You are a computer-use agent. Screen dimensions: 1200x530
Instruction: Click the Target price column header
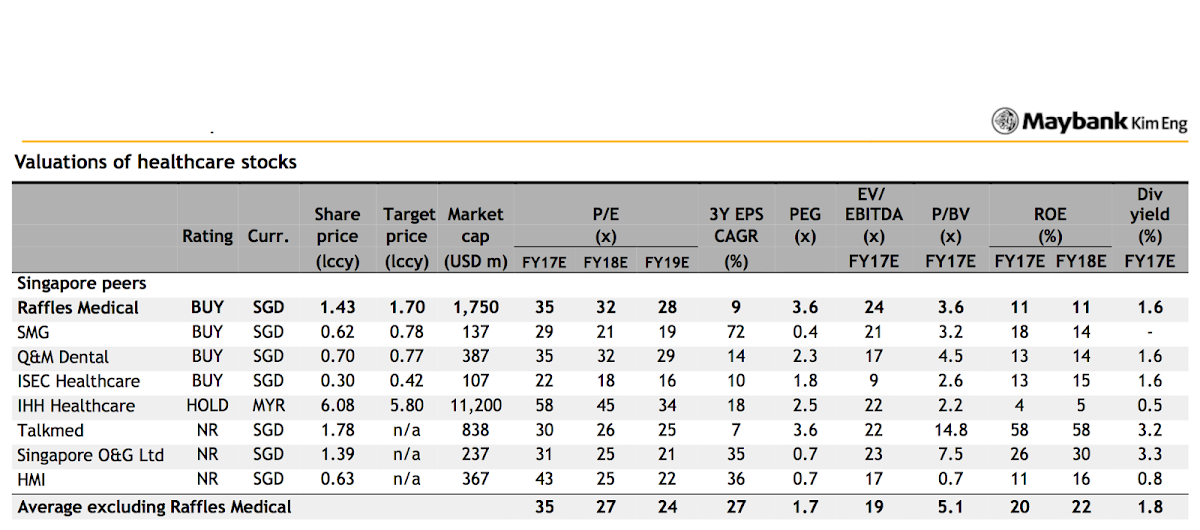(x=408, y=237)
